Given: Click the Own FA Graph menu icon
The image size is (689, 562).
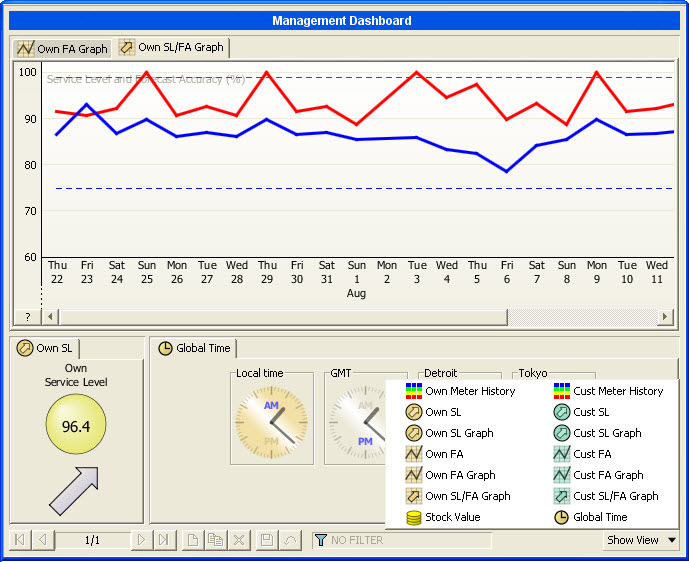Looking at the screenshot, I should (x=413, y=475).
